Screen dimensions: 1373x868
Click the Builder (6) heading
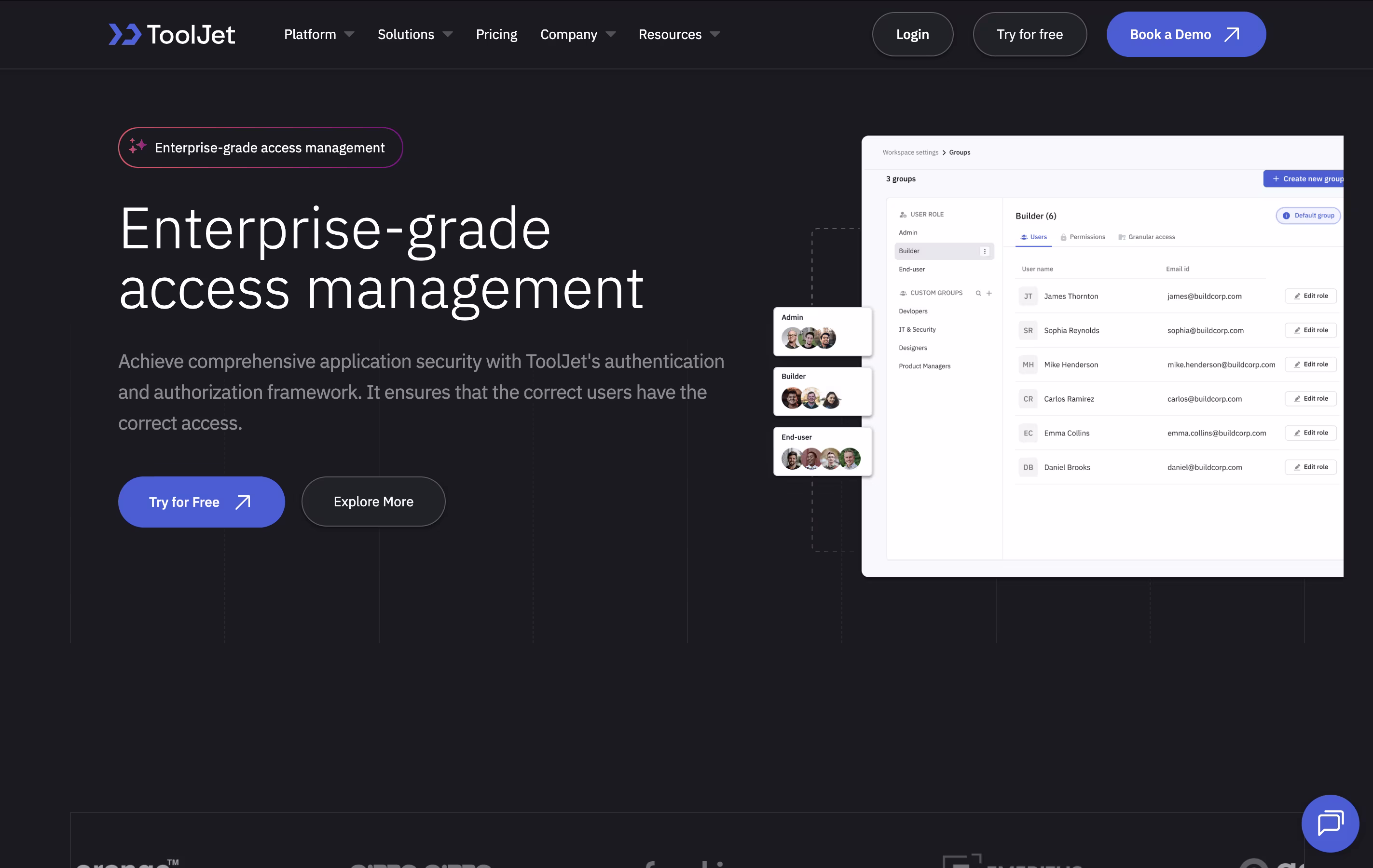click(1035, 216)
